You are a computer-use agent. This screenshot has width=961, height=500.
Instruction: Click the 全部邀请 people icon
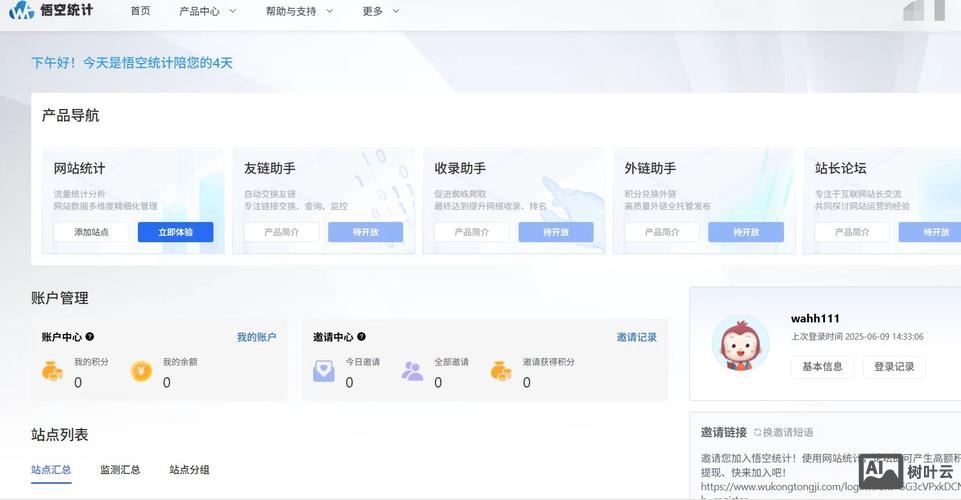tap(412, 371)
